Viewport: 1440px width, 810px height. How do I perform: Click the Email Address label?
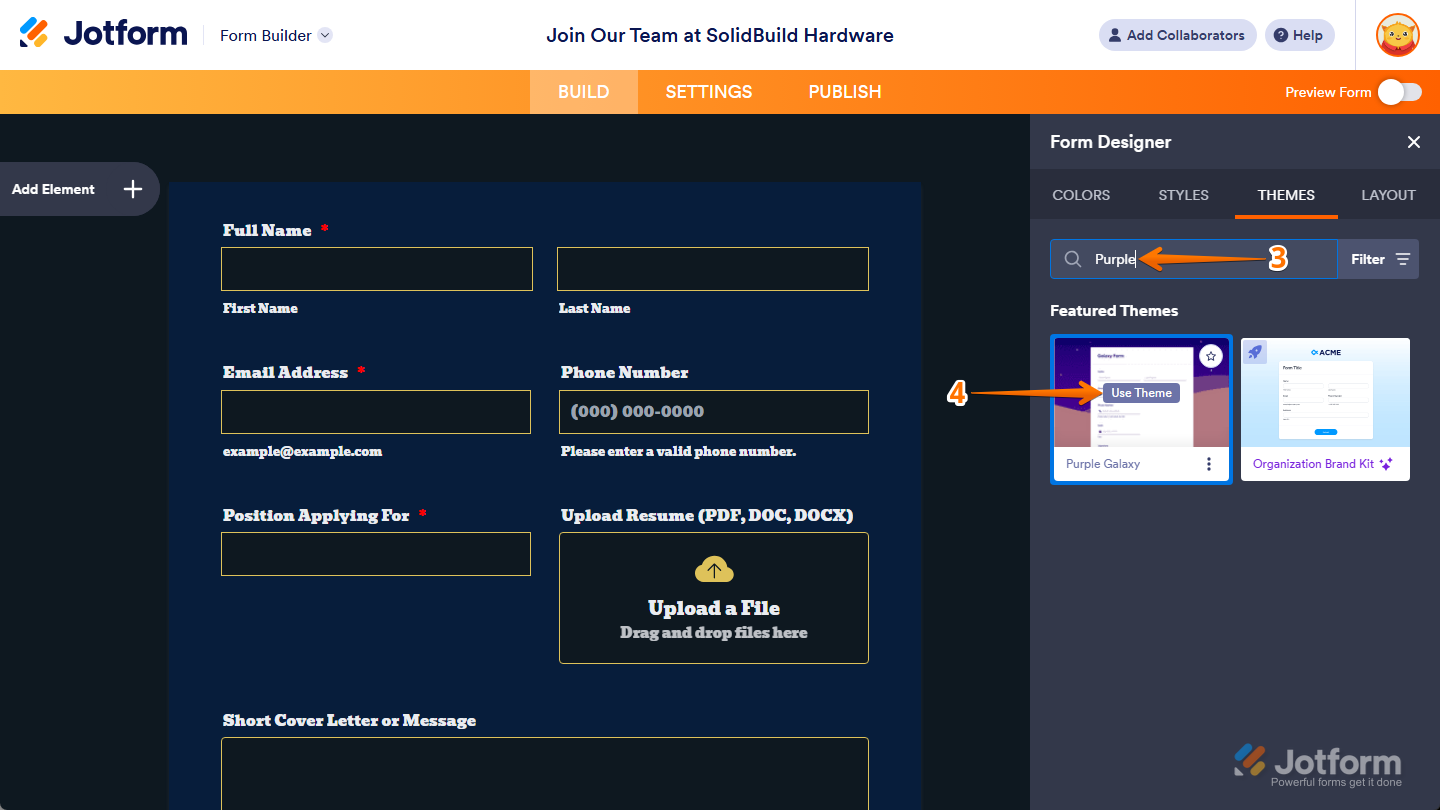tap(285, 372)
